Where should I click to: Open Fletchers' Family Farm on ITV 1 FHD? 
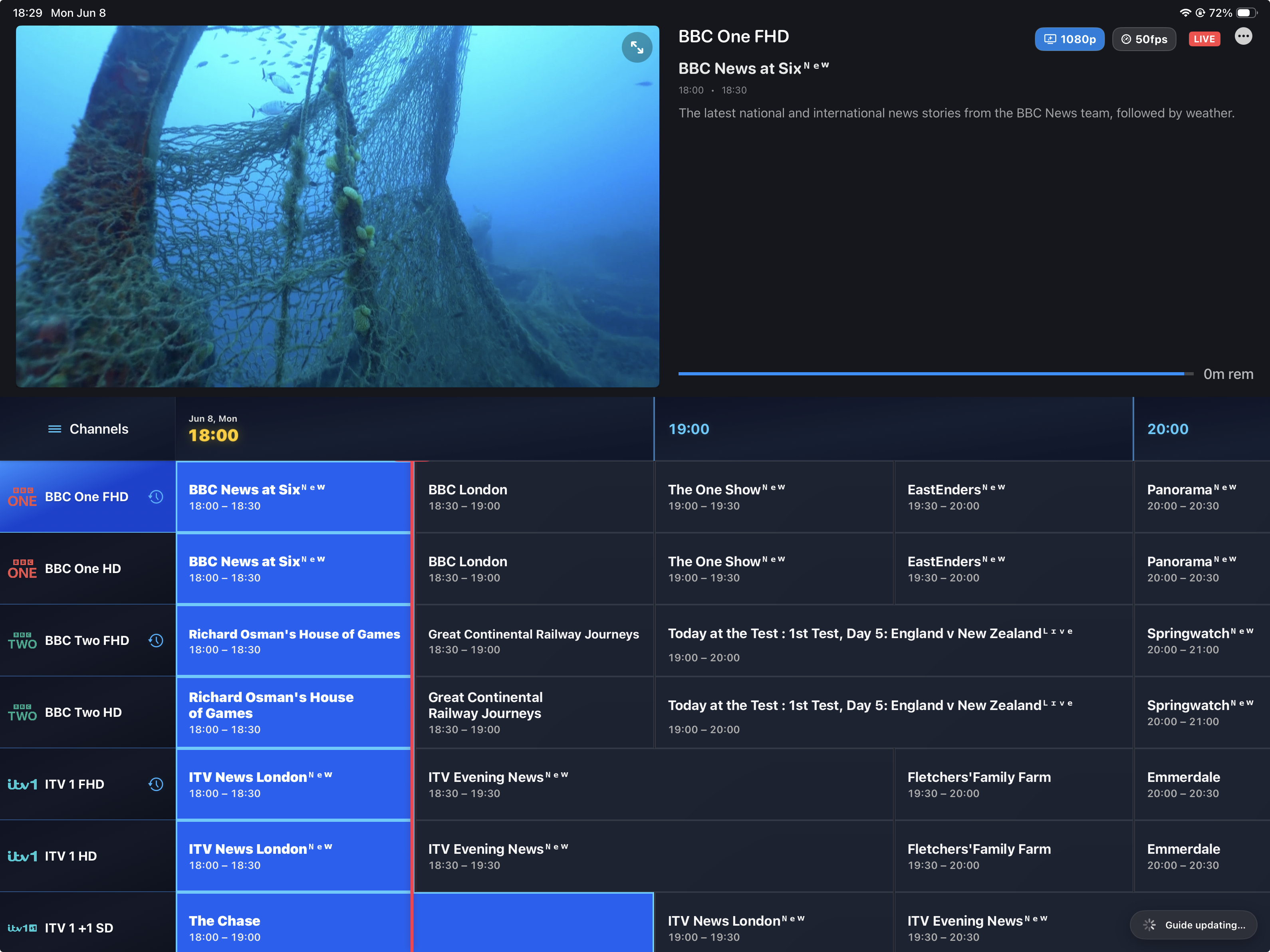tap(1013, 784)
